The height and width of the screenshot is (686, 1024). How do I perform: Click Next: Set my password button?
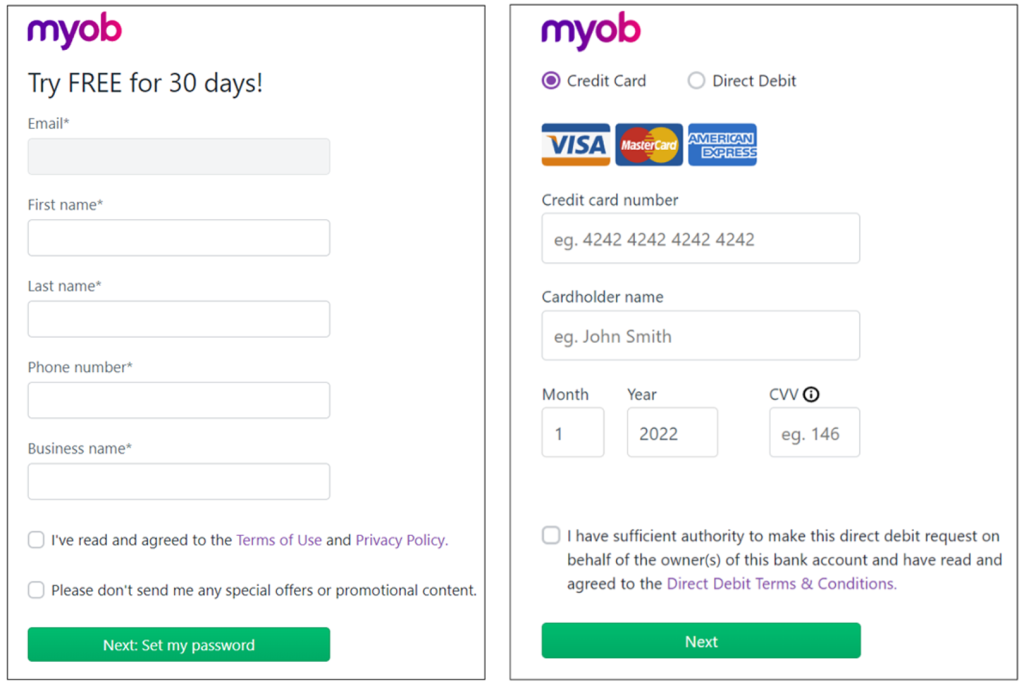coord(179,645)
